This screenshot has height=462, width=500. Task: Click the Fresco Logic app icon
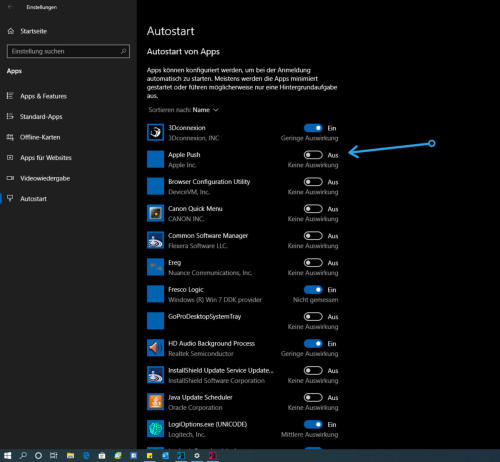pyautogui.click(x=155, y=294)
